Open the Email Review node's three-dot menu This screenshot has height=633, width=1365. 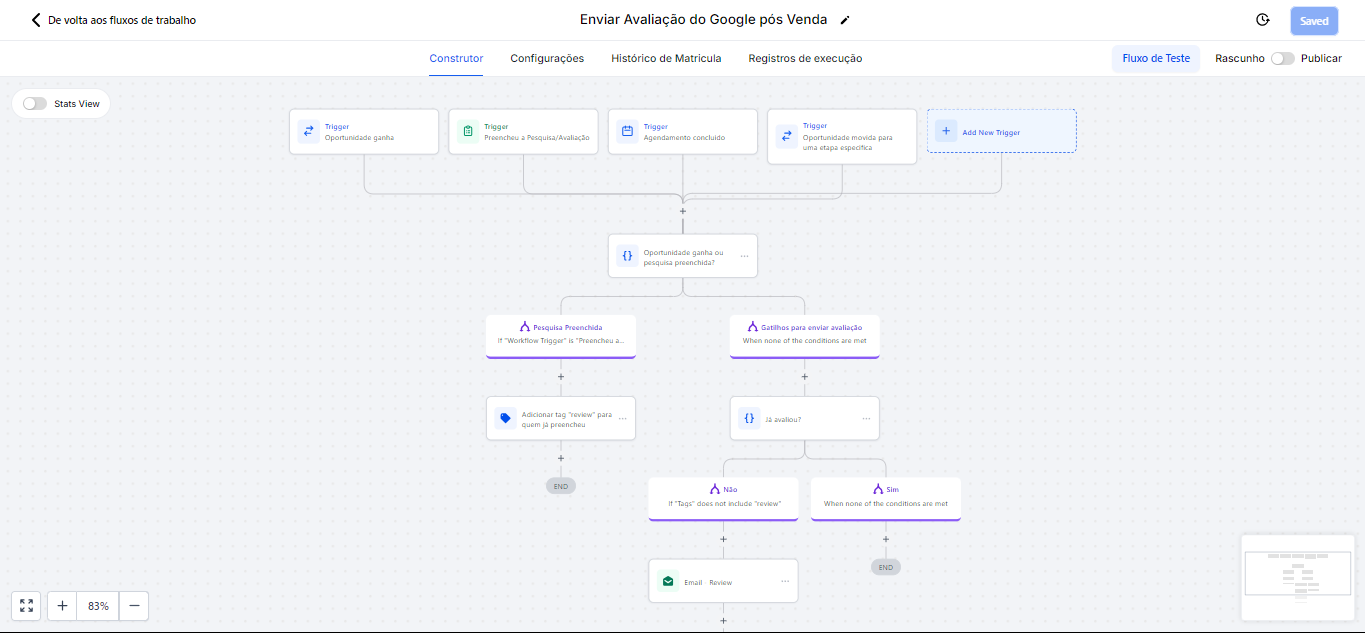[x=785, y=581]
